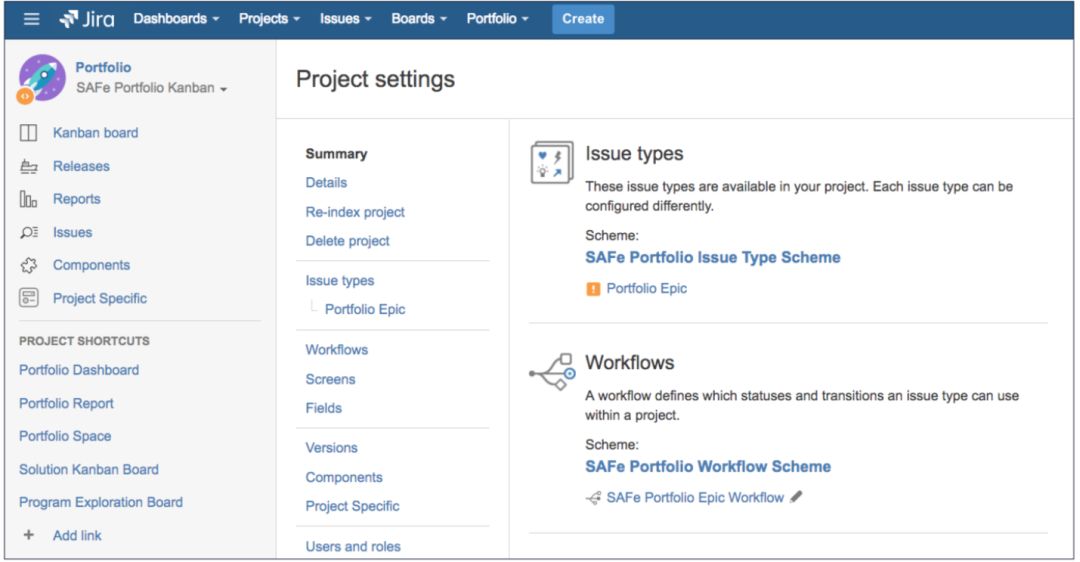
Task: Select the nested Portfolio Epic navigation item
Action: tap(365, 309)
